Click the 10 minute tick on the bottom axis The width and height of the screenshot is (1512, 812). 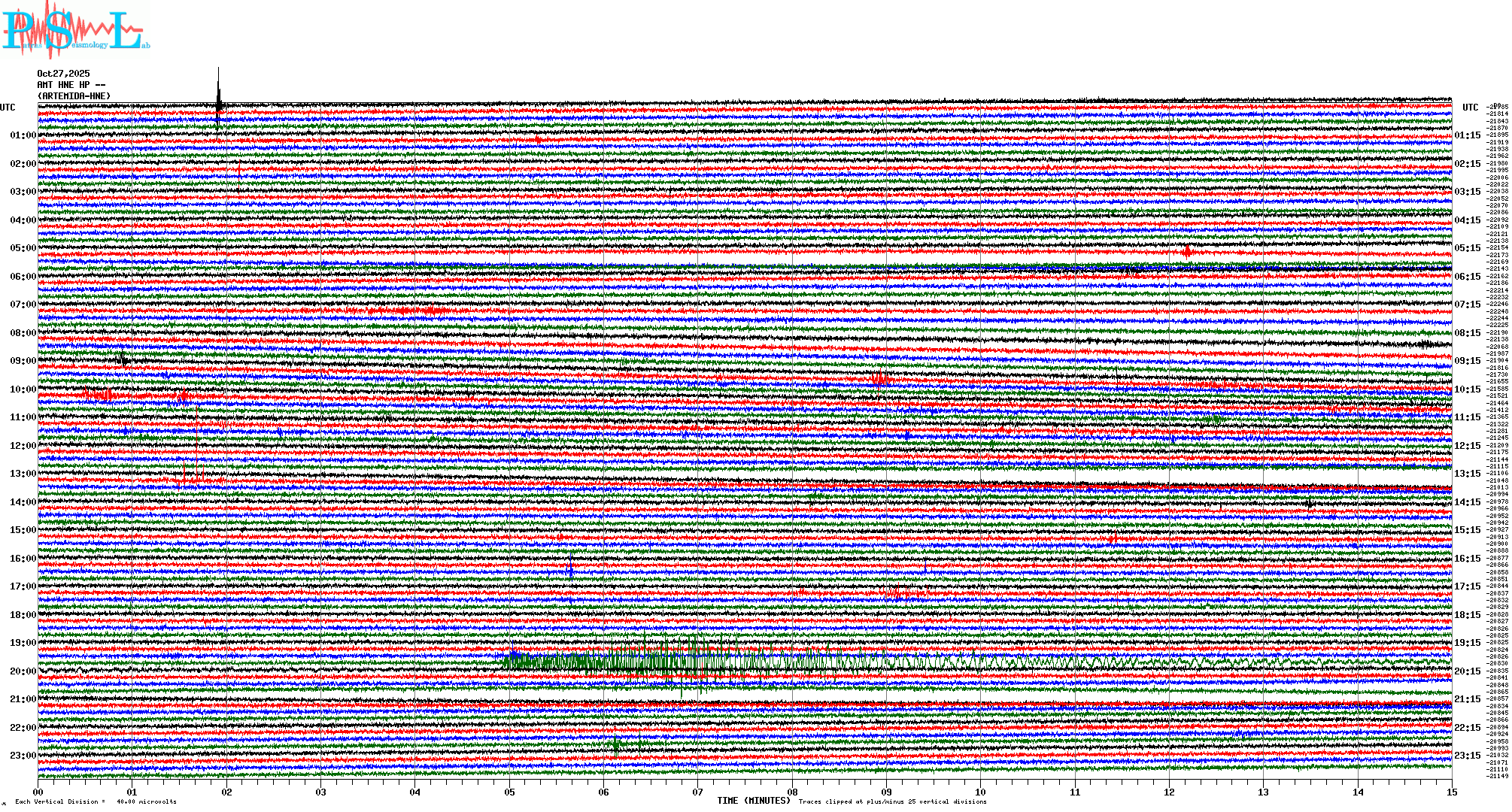[980, 792]
